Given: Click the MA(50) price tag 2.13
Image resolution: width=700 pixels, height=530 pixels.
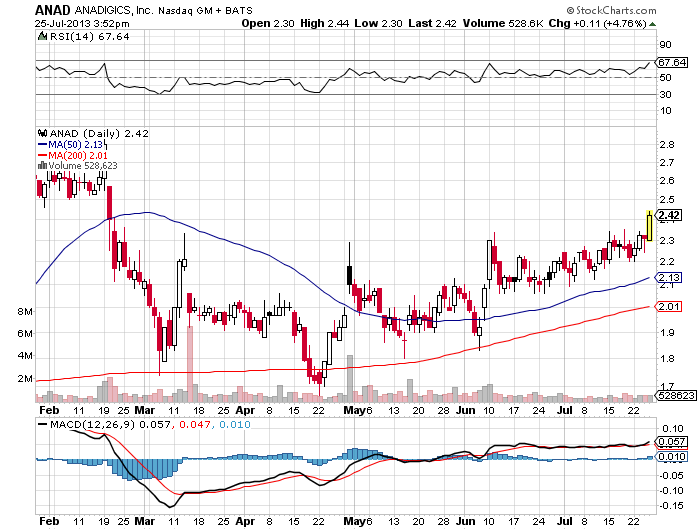Looking at the screenshot, I should [668, 277].
